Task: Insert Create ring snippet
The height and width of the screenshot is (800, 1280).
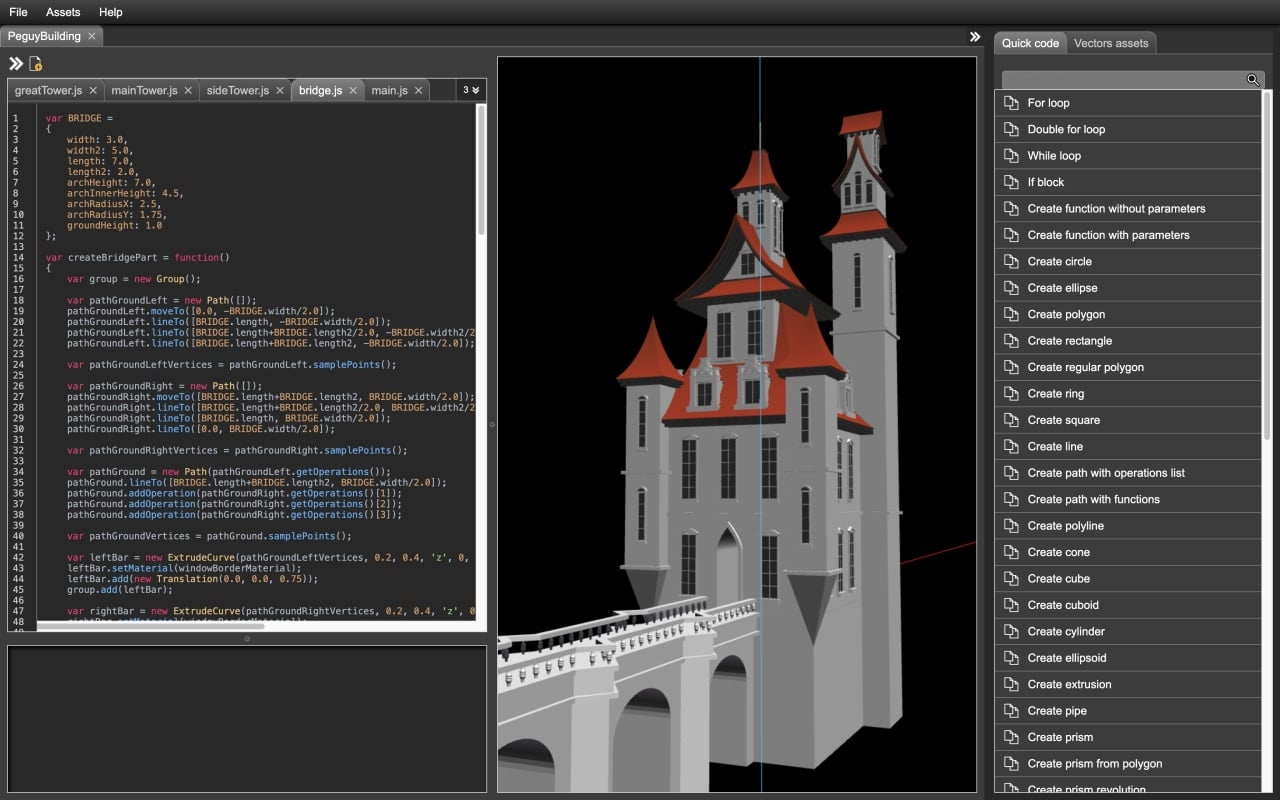Action: click(1128, 394)
